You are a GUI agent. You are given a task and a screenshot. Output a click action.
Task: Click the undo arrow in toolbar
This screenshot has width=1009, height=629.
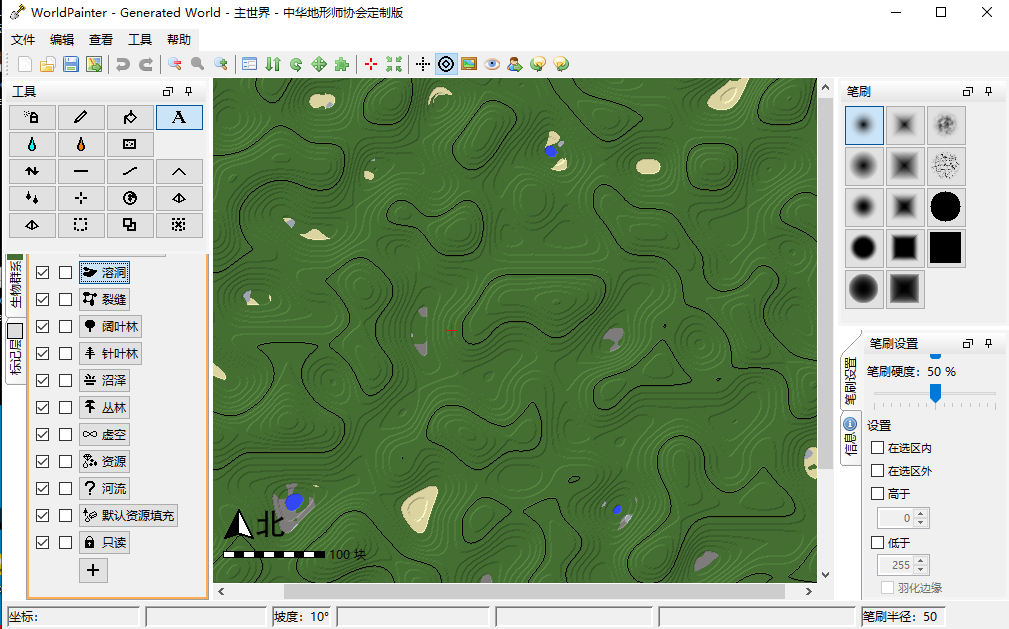coord(122,64)
